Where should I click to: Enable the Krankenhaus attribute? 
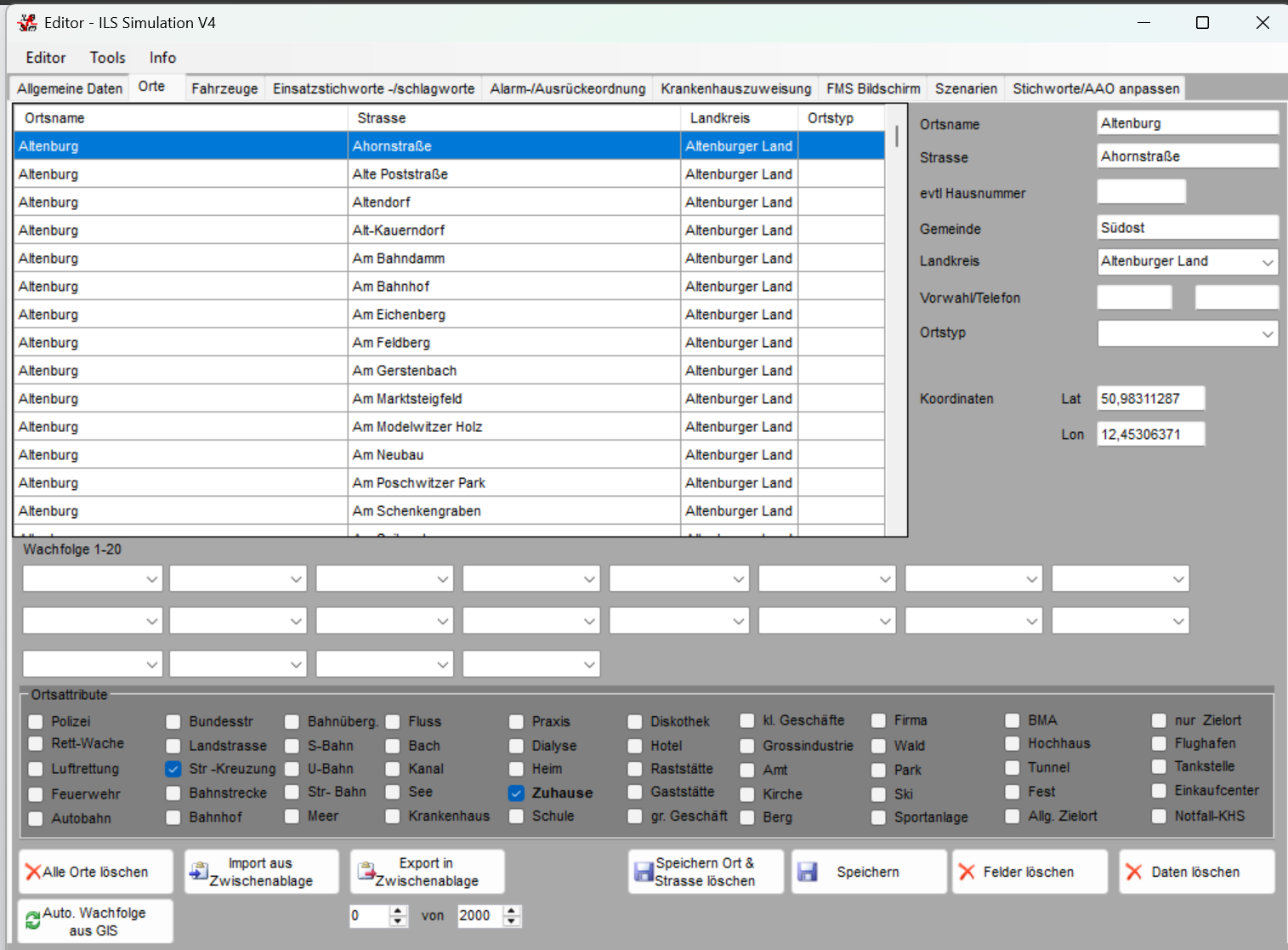click(x=392, y=816)
